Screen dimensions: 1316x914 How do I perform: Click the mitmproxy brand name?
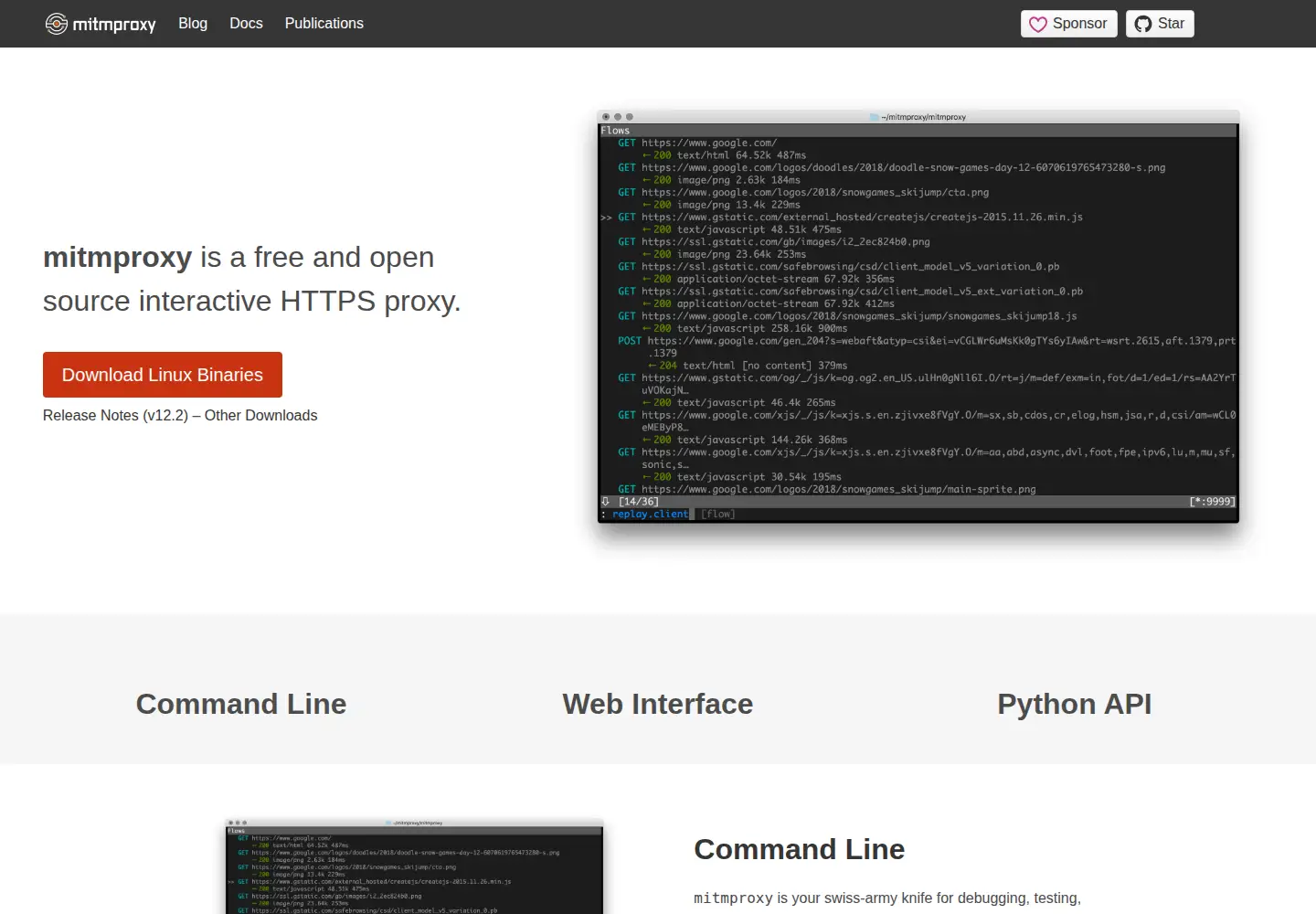[x=114, y=24]
